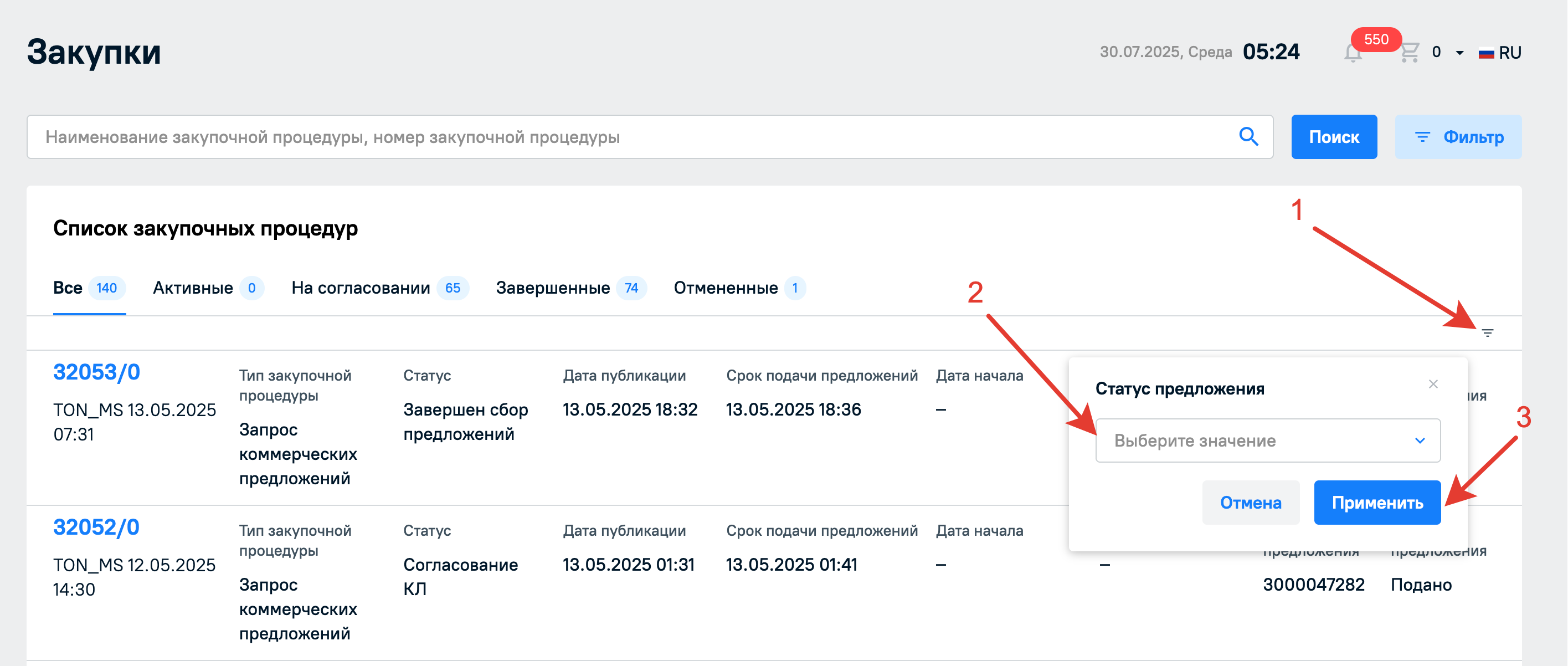Click the 550 notifications badge
The height and width of the screenshot is (666, 1568).
pyautogui.click(x=1376, y=39)
